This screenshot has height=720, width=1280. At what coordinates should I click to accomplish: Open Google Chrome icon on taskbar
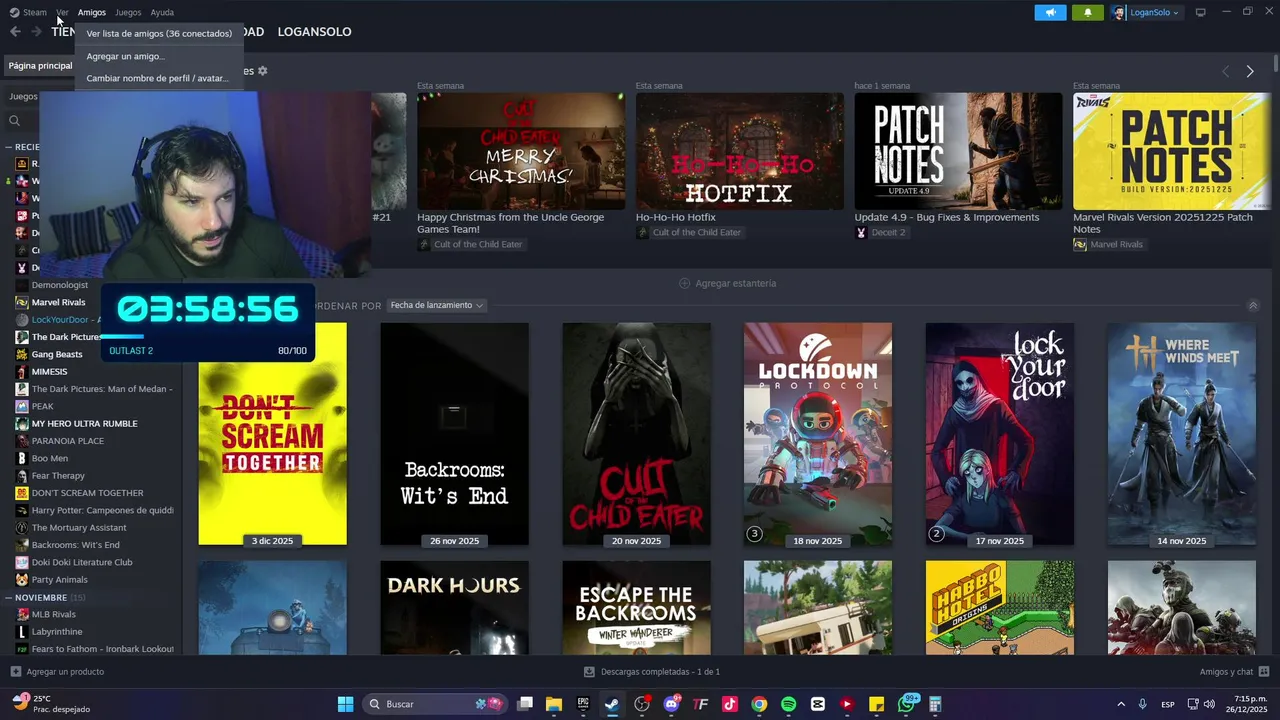(759, 704)
